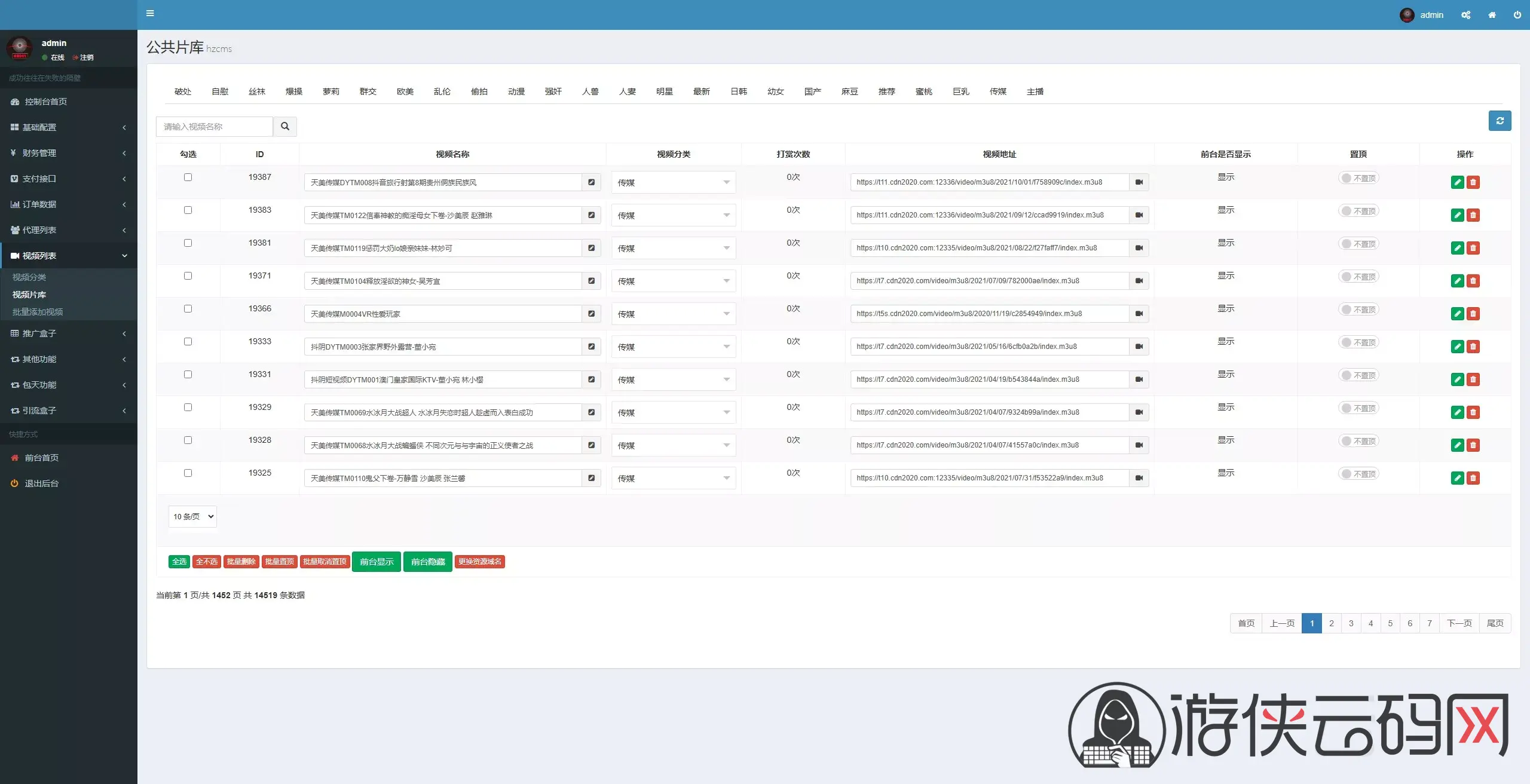Click the 注销 logout link under admin
This screenshot has width=1530, height=784.
coord(83,57)
